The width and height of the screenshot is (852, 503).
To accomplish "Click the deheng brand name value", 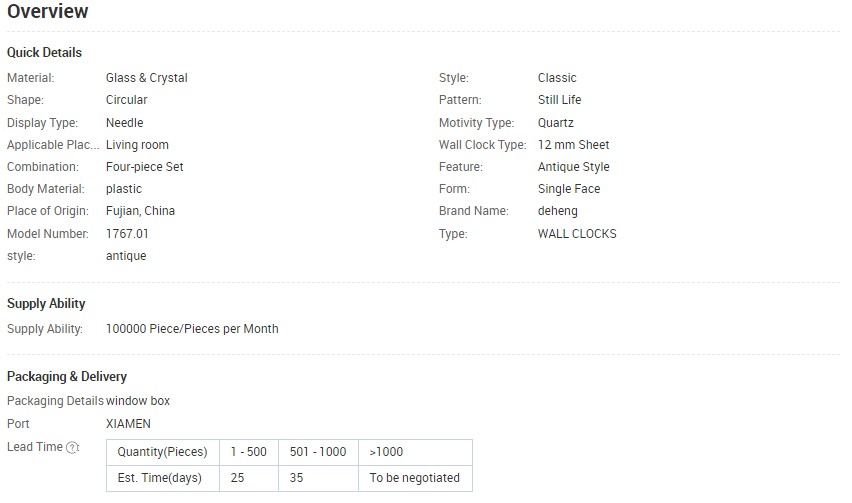I will (557, 211).
